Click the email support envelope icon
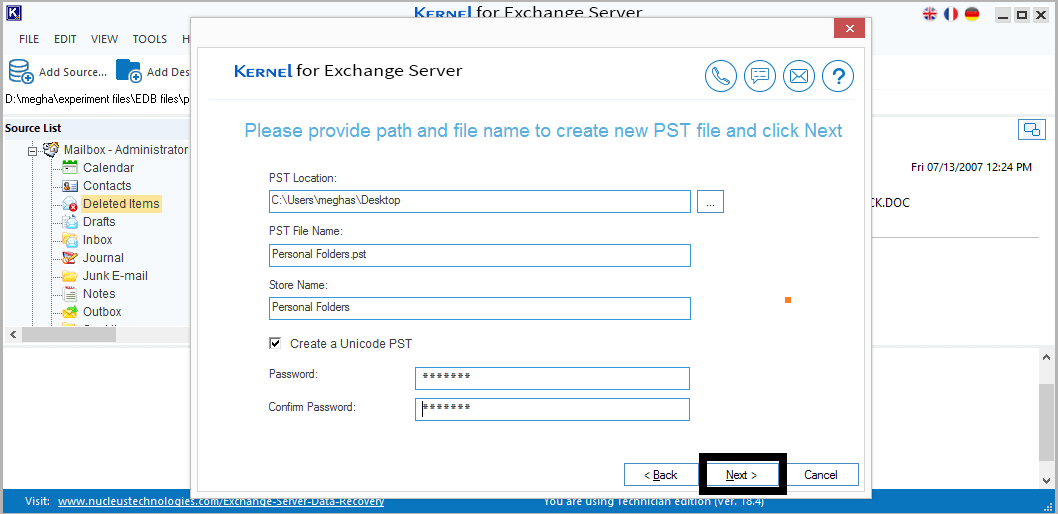The image size is (1058, 514). [799, 76]
